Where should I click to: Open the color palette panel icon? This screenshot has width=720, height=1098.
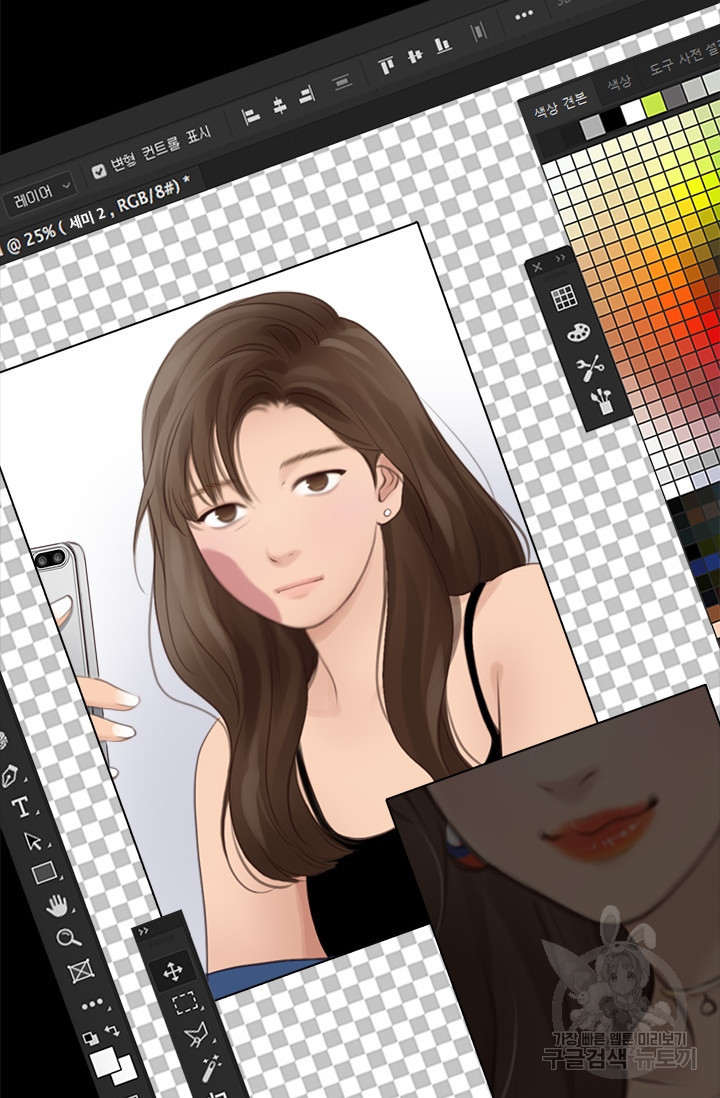578,332
